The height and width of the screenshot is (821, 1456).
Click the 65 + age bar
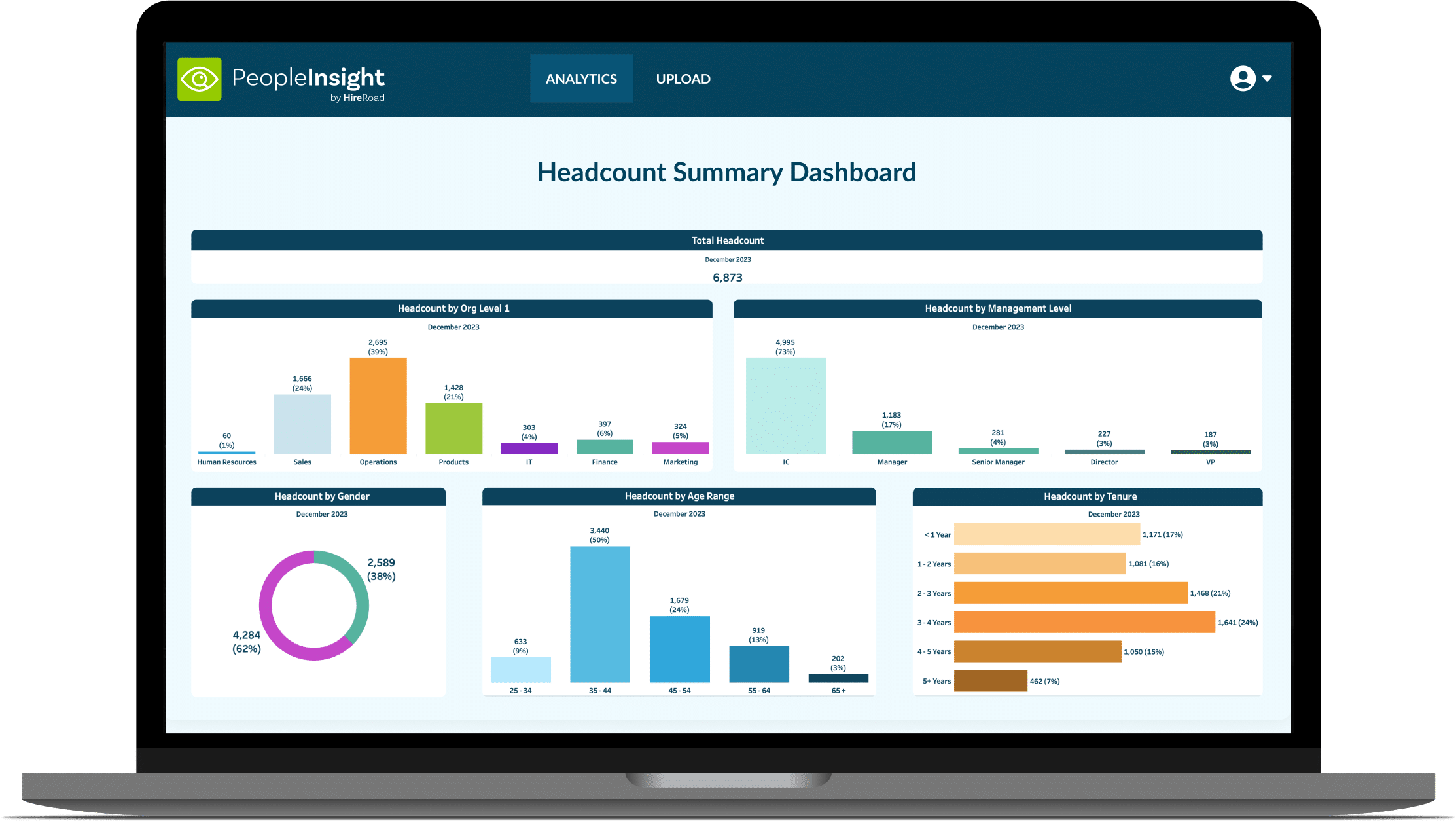pyautogui.click(x=838, y=679)
